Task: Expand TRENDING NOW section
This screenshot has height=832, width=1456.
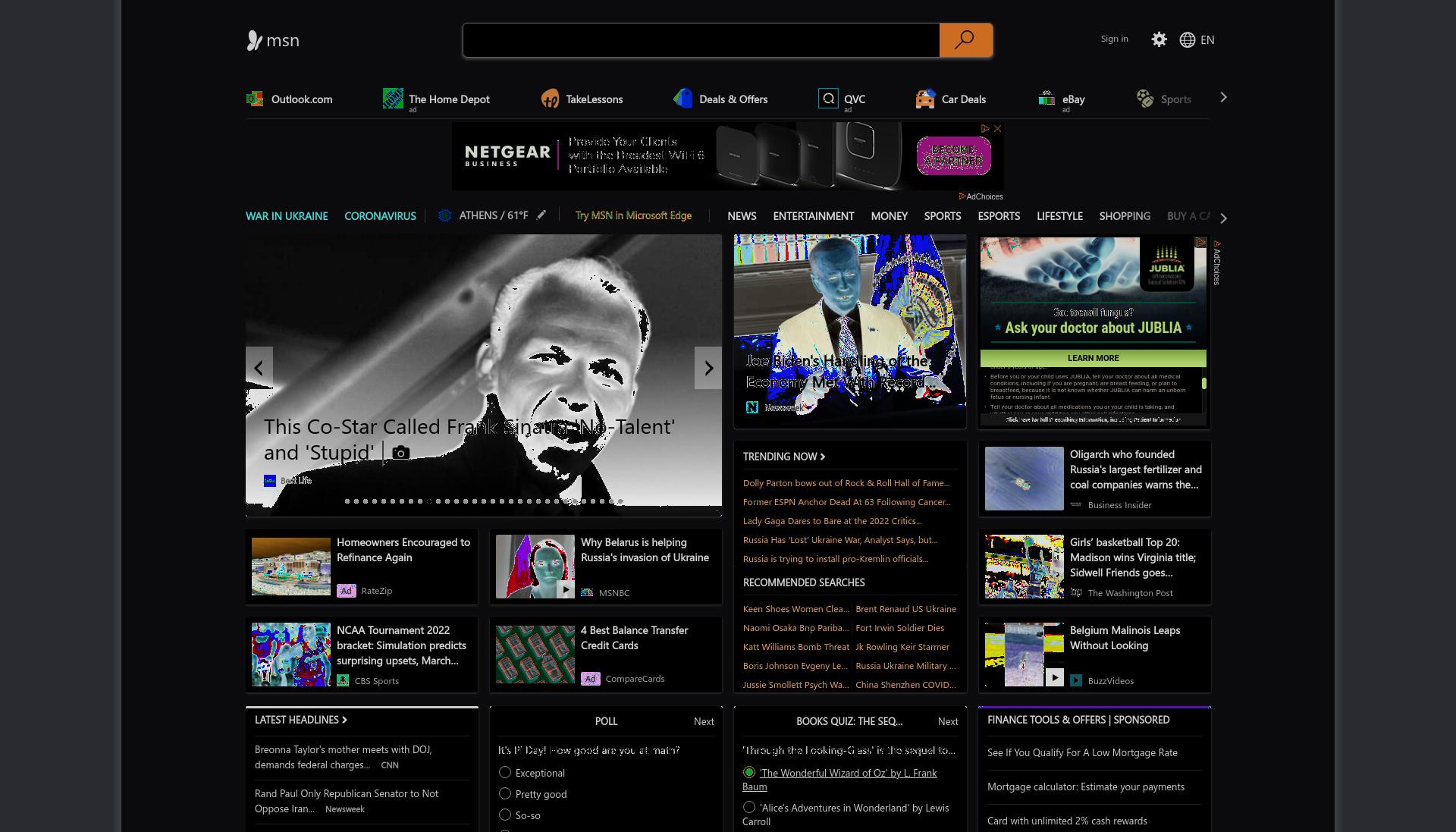Action: click(783, 456)
